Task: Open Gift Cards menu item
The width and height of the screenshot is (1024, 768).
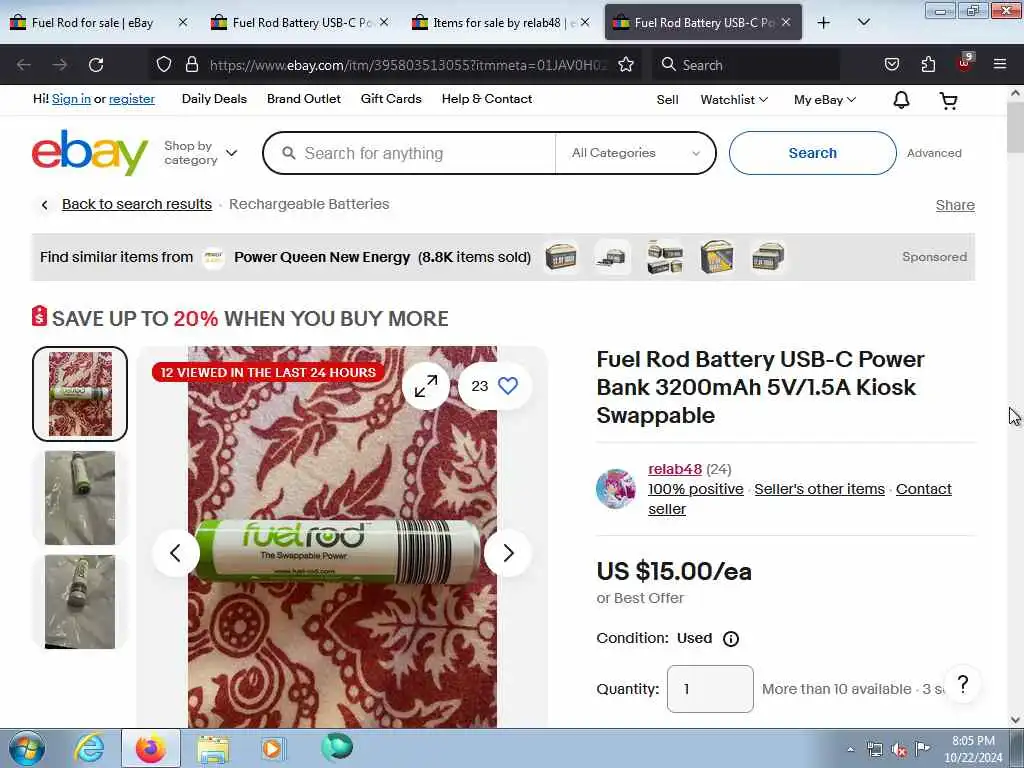Action: click(391, 99)
